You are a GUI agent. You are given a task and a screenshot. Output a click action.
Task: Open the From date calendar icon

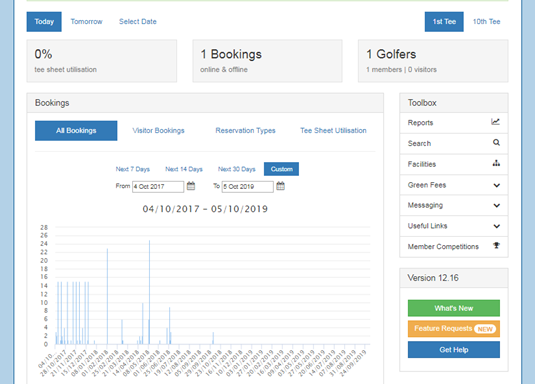pyautogui.click(x=191, y=186)
